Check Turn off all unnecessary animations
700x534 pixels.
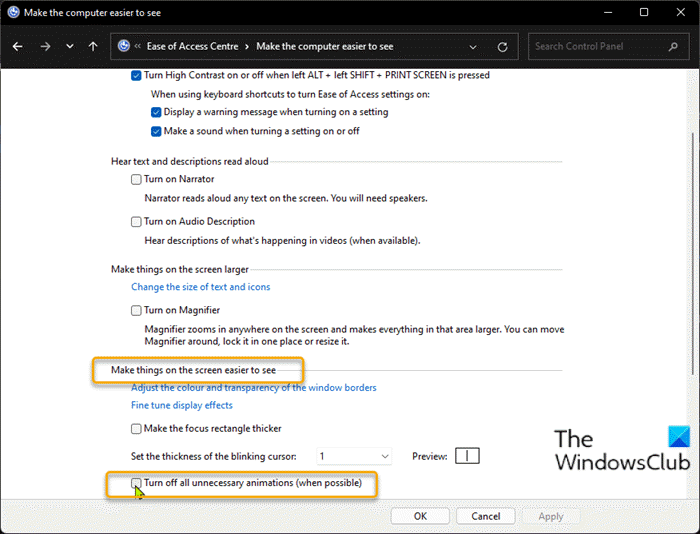(136, 483)
